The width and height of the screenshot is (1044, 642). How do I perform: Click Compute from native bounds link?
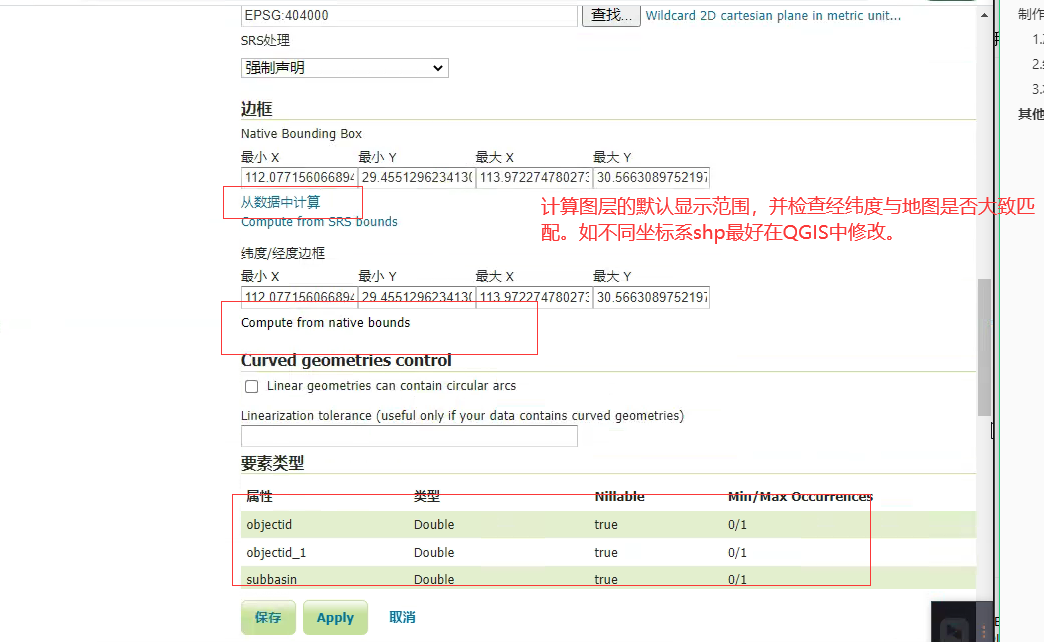click(325, 323)
